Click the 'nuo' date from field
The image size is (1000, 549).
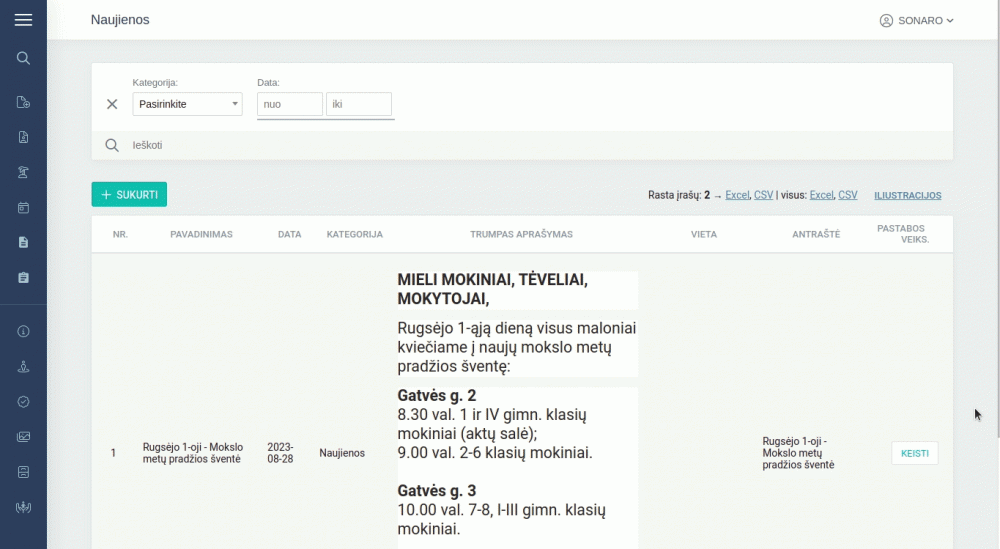(290, 104)
